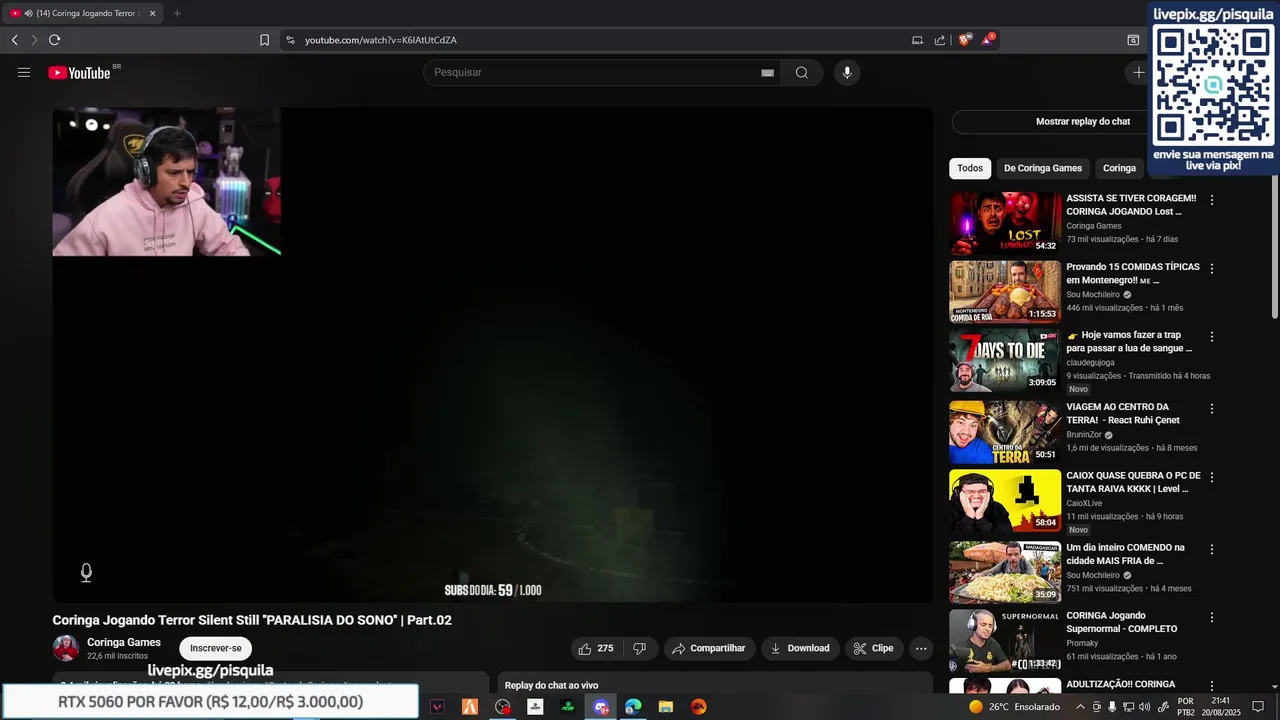Open Provando 15 COMIDAS TÍPICAS video
The image size is (1280, 720).
pyautogui.click(x=1005, y=291)
